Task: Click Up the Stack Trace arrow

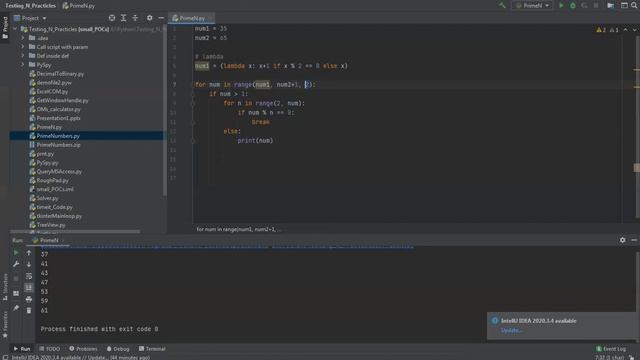Action: [x=29, y=253]
